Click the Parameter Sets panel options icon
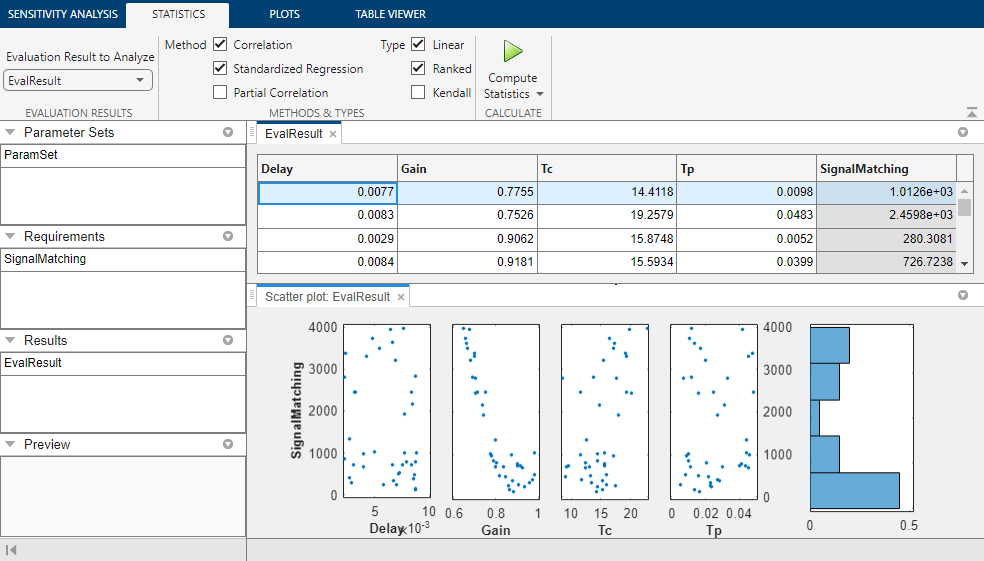984x561 pixels. [x=228, y=133]
